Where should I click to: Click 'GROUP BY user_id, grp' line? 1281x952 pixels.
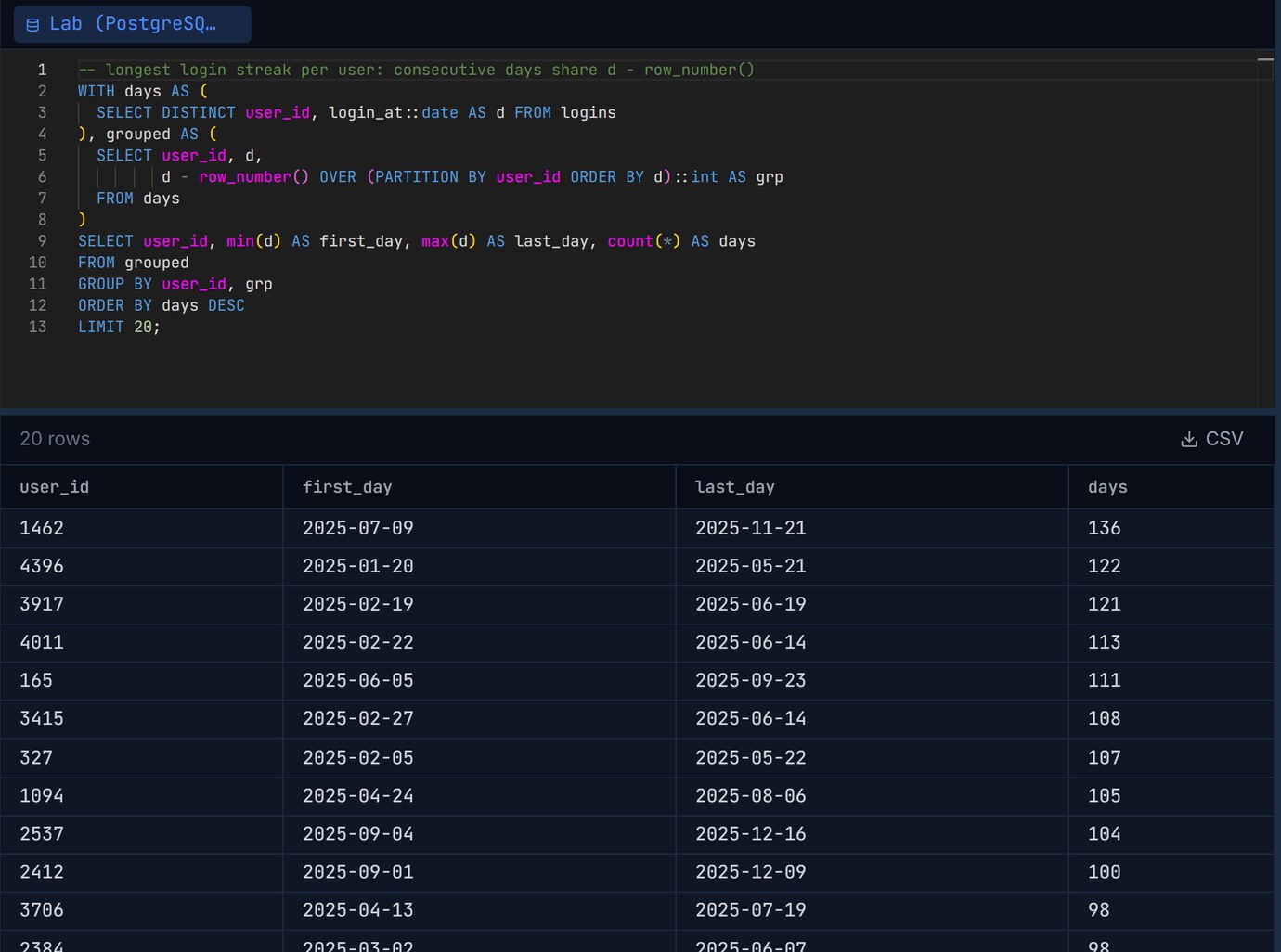pos(175,284)
